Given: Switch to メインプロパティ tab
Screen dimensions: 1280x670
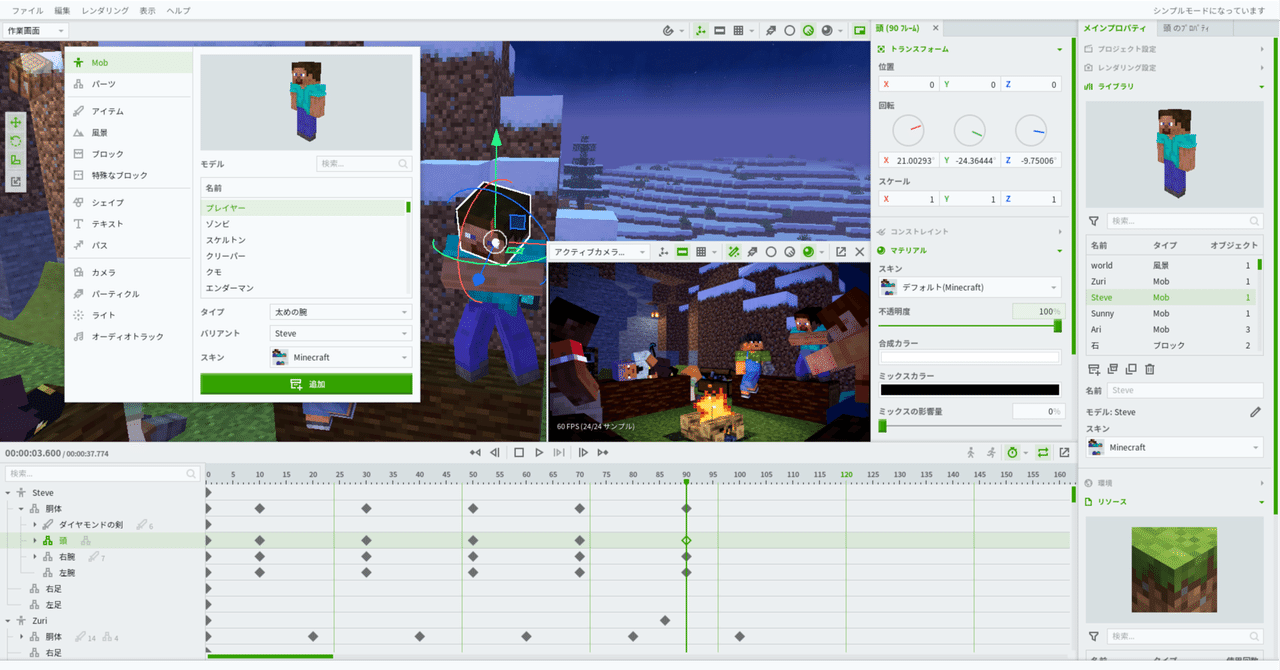Looking at the screenshot, I should [x=1118, y=28].
